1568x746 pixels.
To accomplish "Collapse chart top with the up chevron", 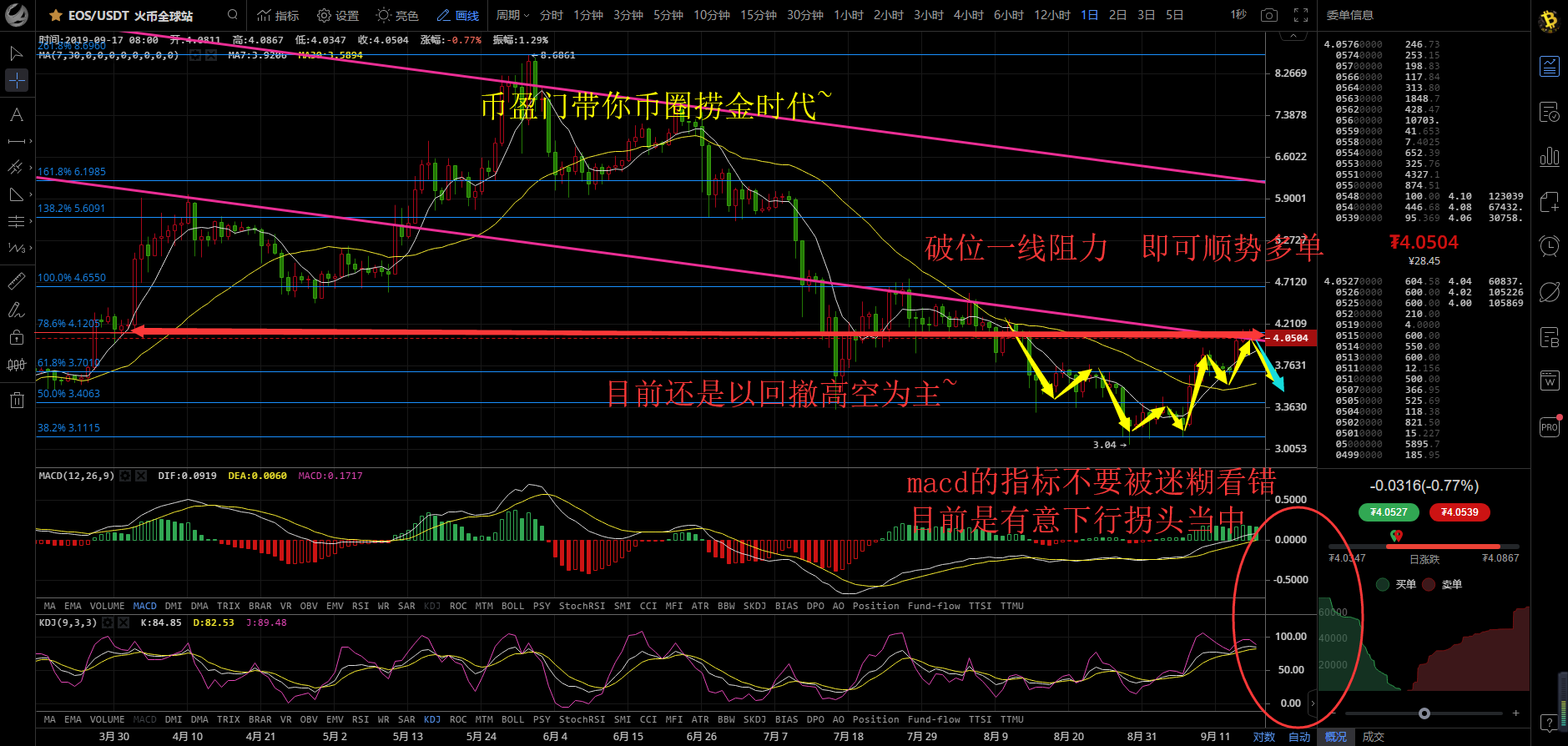I will [x=1294, y=36].
